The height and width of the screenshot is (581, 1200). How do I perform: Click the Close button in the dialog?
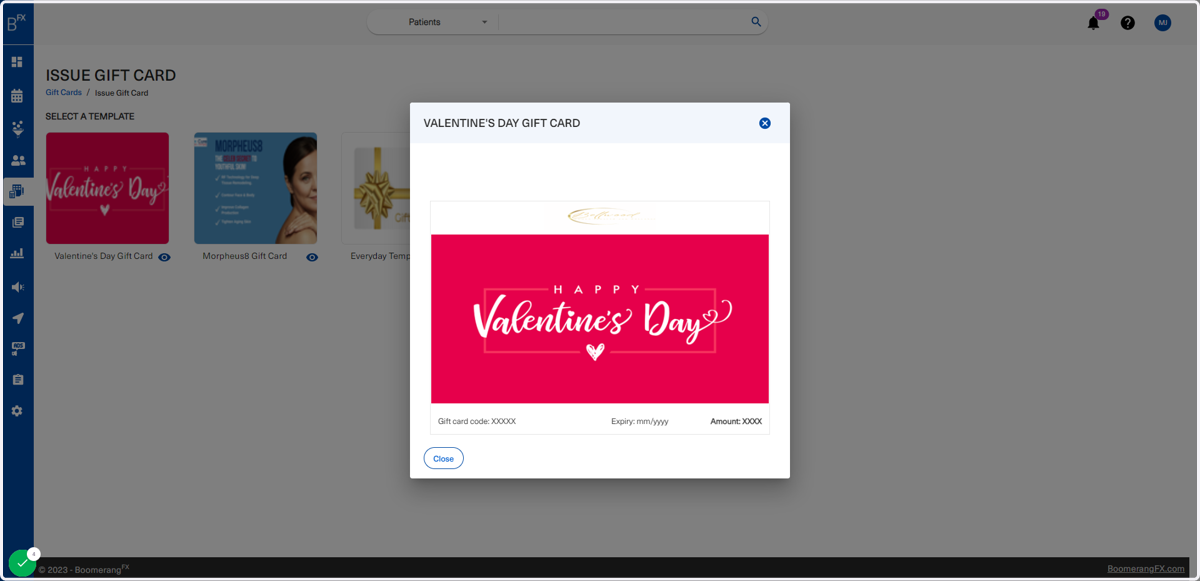click(443, 458)
